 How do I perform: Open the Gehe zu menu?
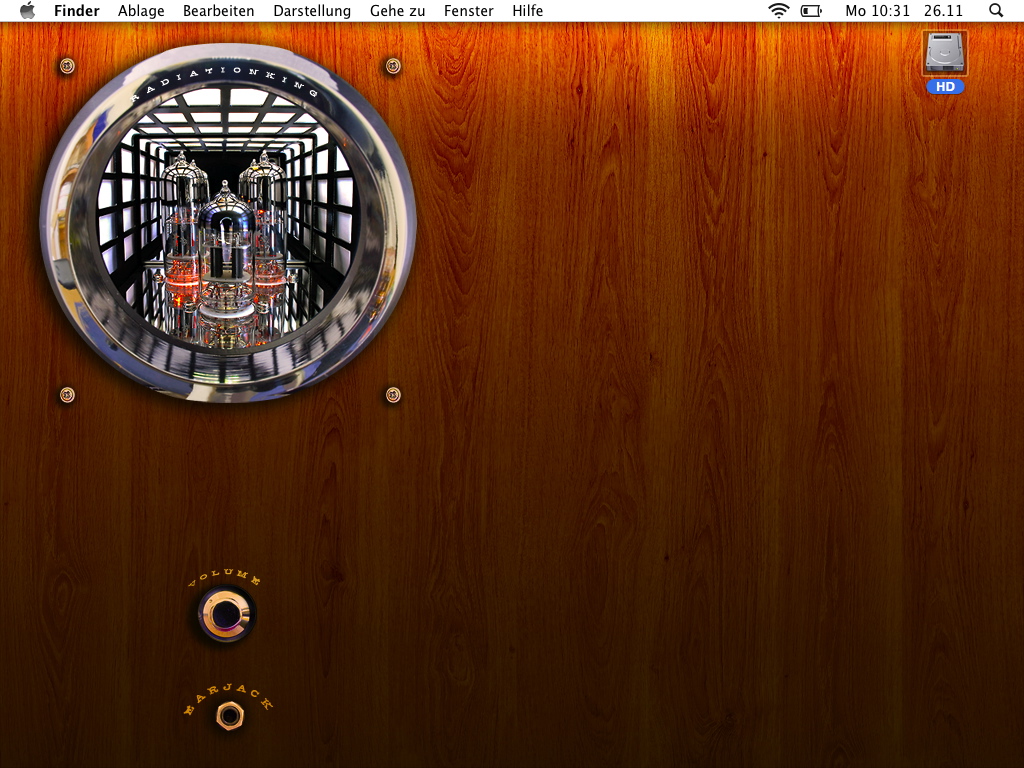[x=397, y=10]
